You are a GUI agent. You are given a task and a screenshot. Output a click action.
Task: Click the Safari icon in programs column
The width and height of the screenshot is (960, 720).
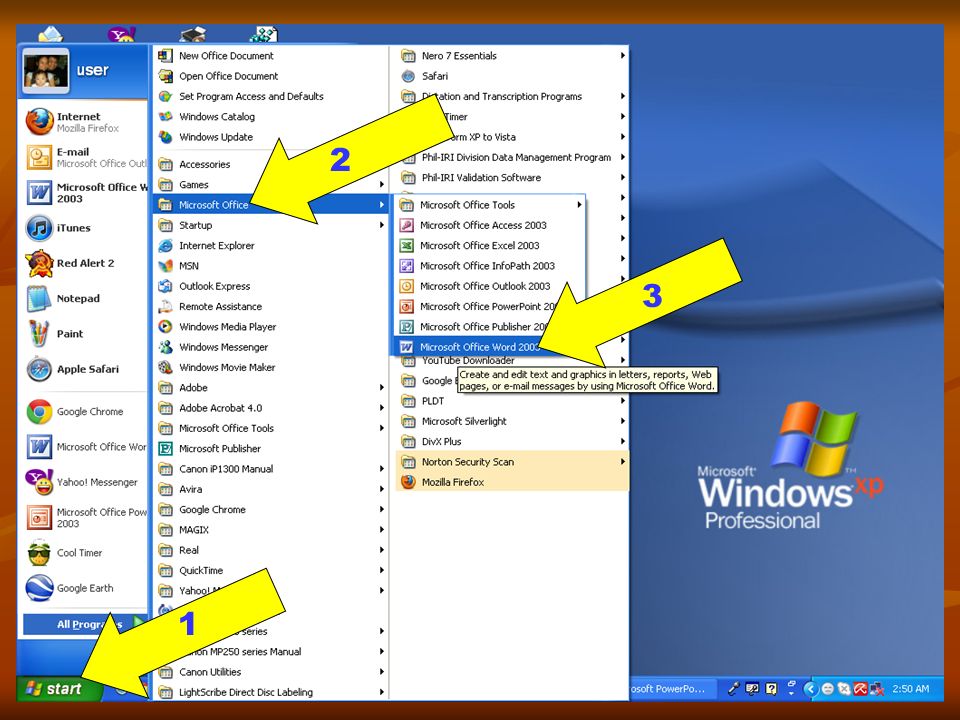(408, 76)
